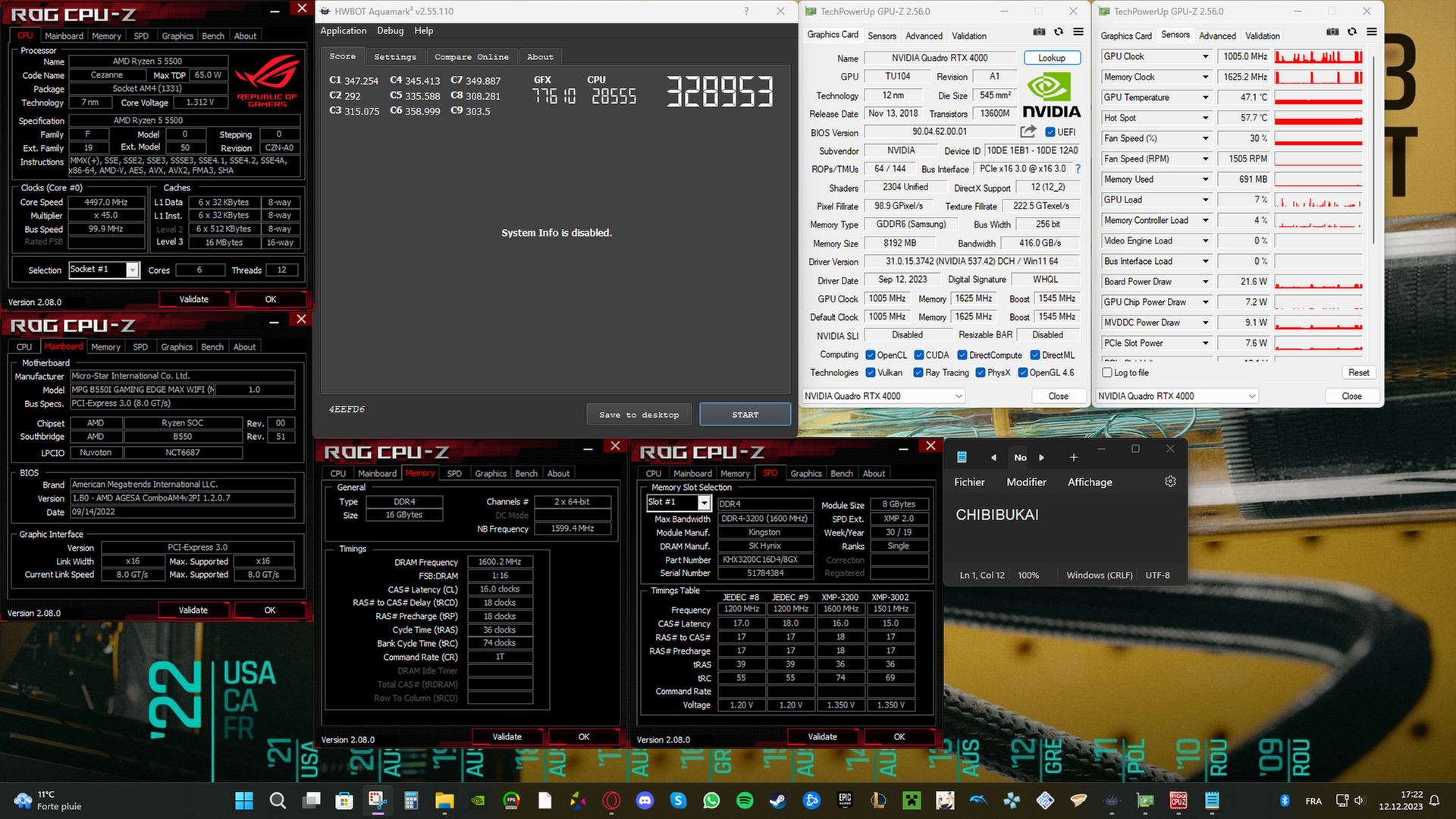Screen dimensions: 1456x819
Task: Click the START button in Aquamark
Action: pos(745,415)
